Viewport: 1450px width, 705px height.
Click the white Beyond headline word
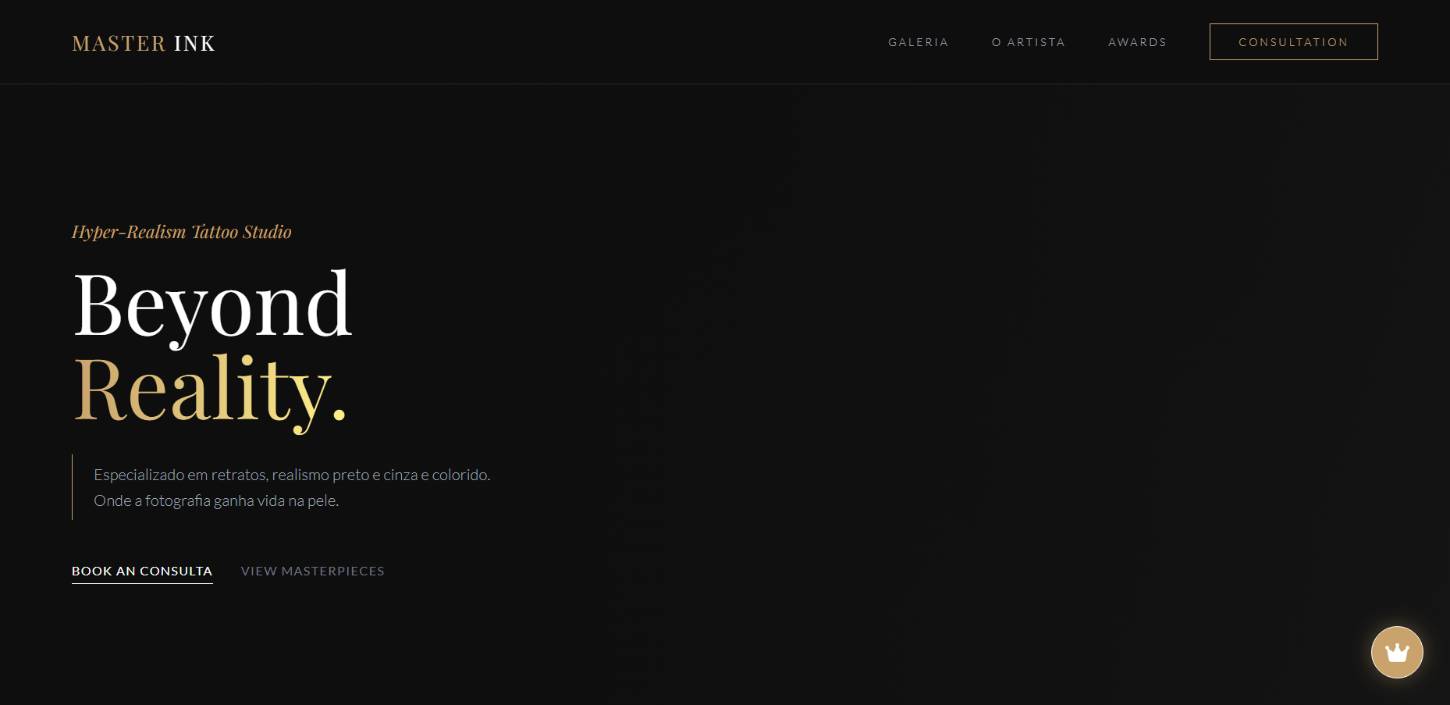(x=212, y=304)
